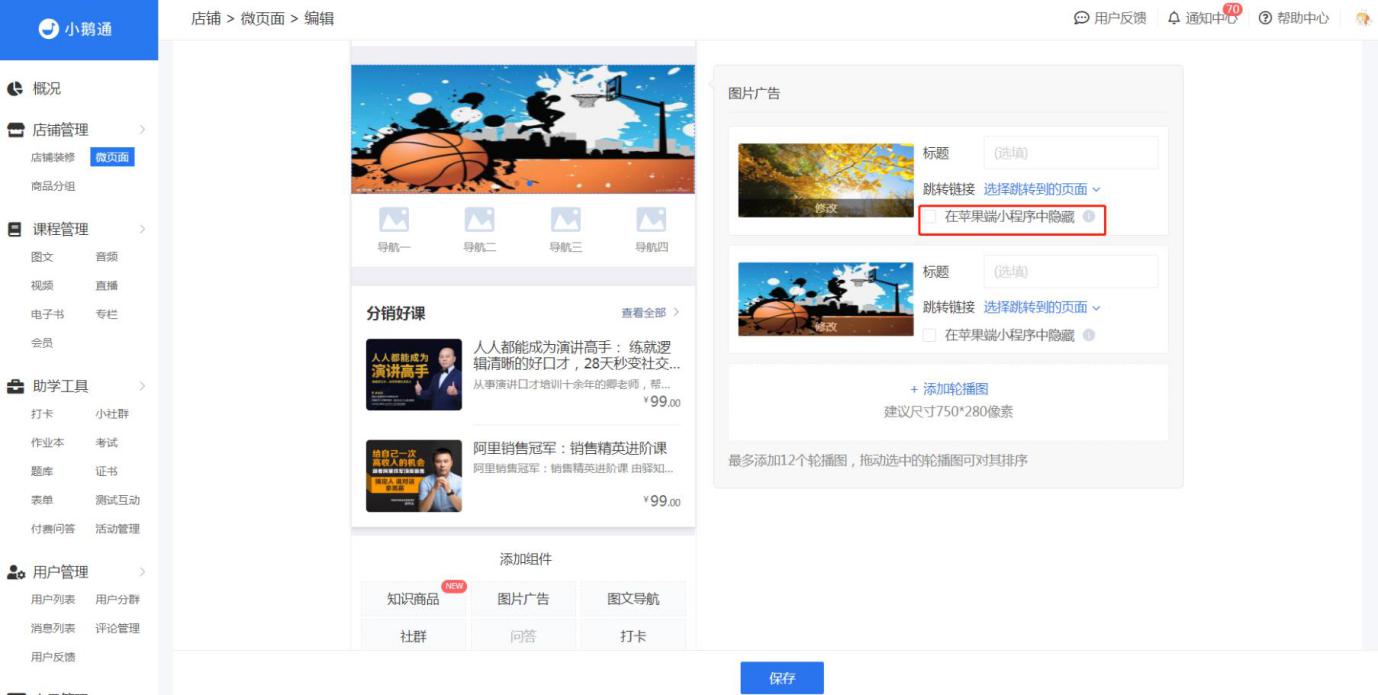Click the 标题 input field for the autumn image

[1071, 153]
